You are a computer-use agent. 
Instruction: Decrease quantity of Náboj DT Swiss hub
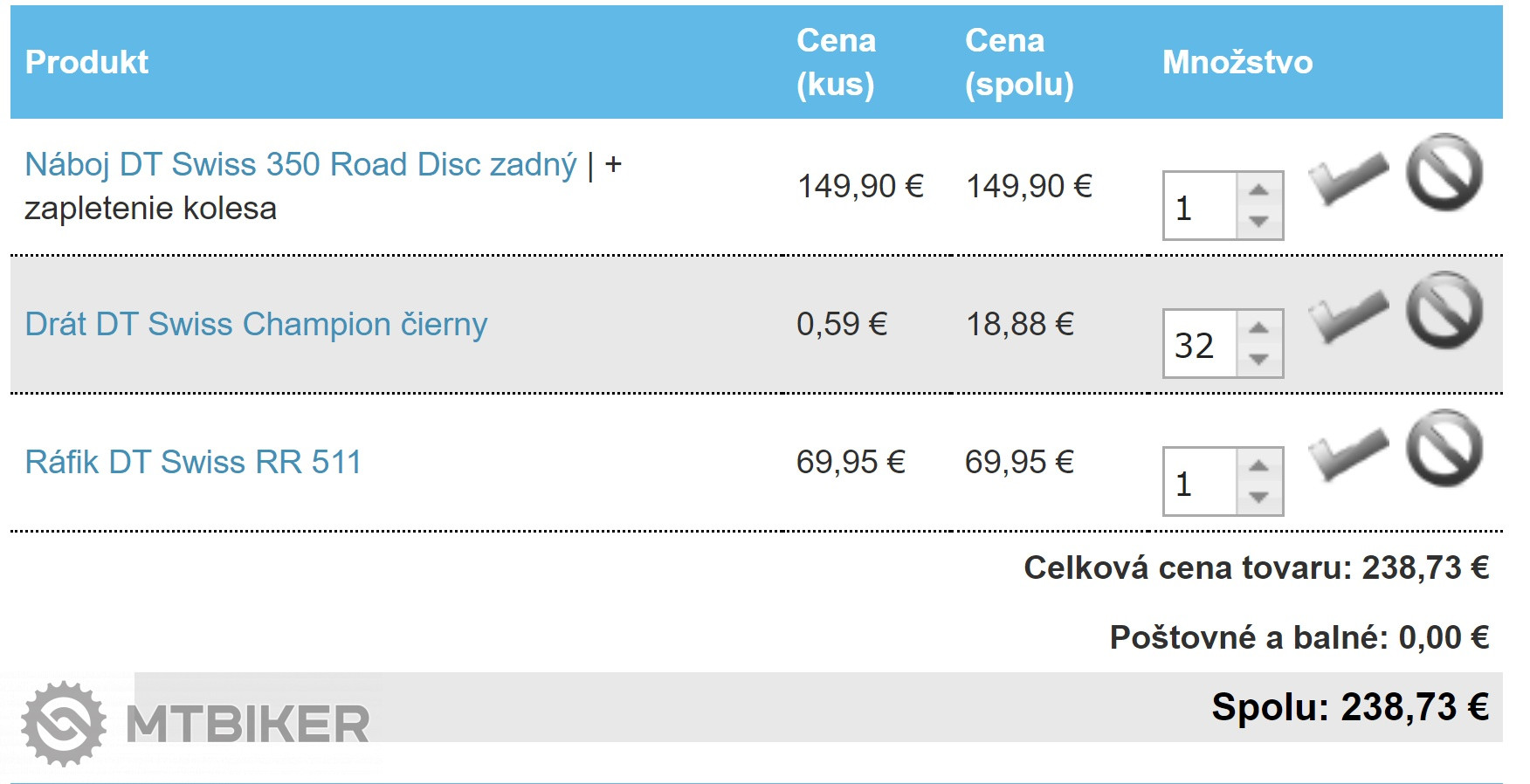tap(1258, 222)
